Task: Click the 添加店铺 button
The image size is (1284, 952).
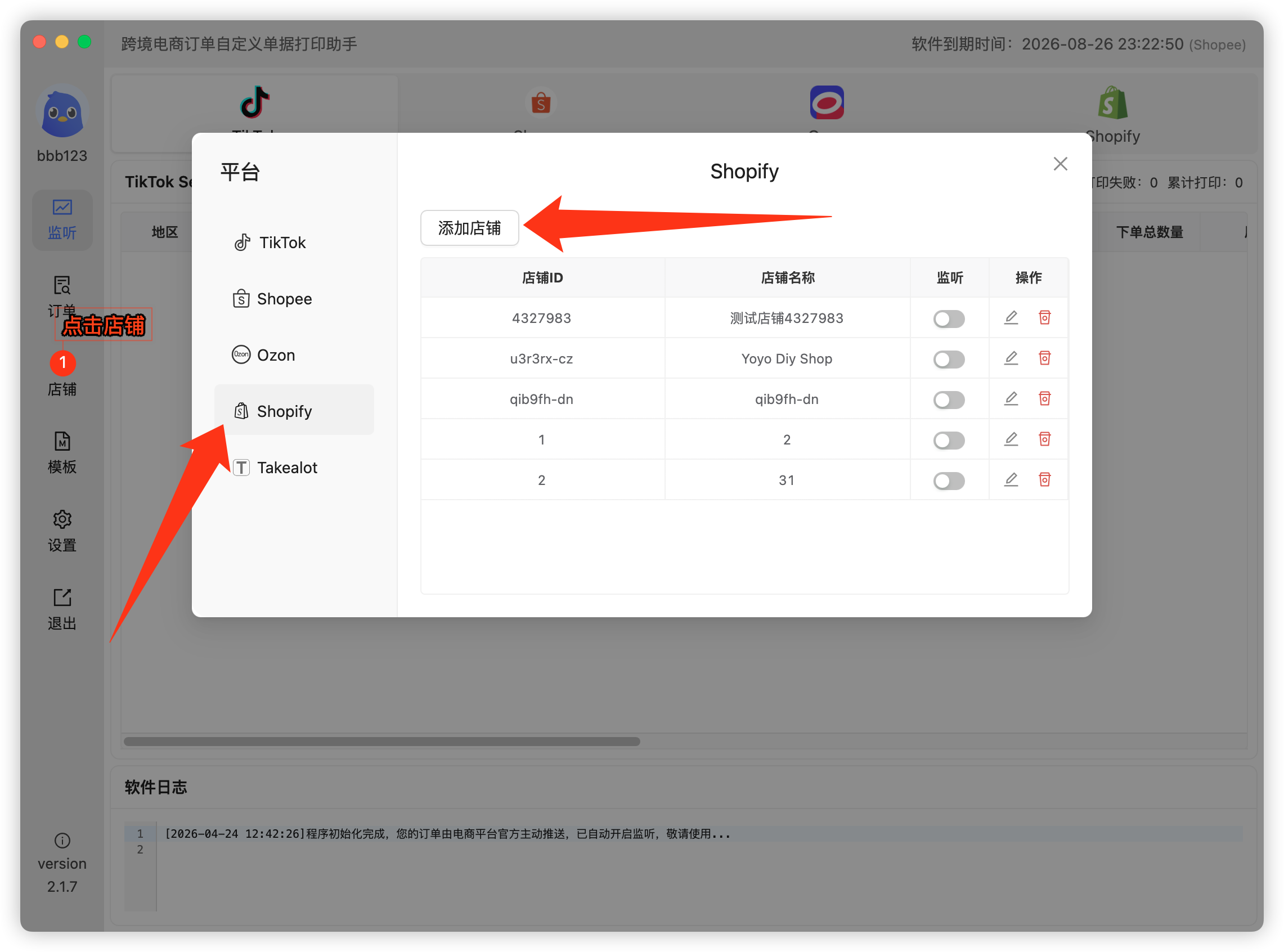Action: point(469,228)
